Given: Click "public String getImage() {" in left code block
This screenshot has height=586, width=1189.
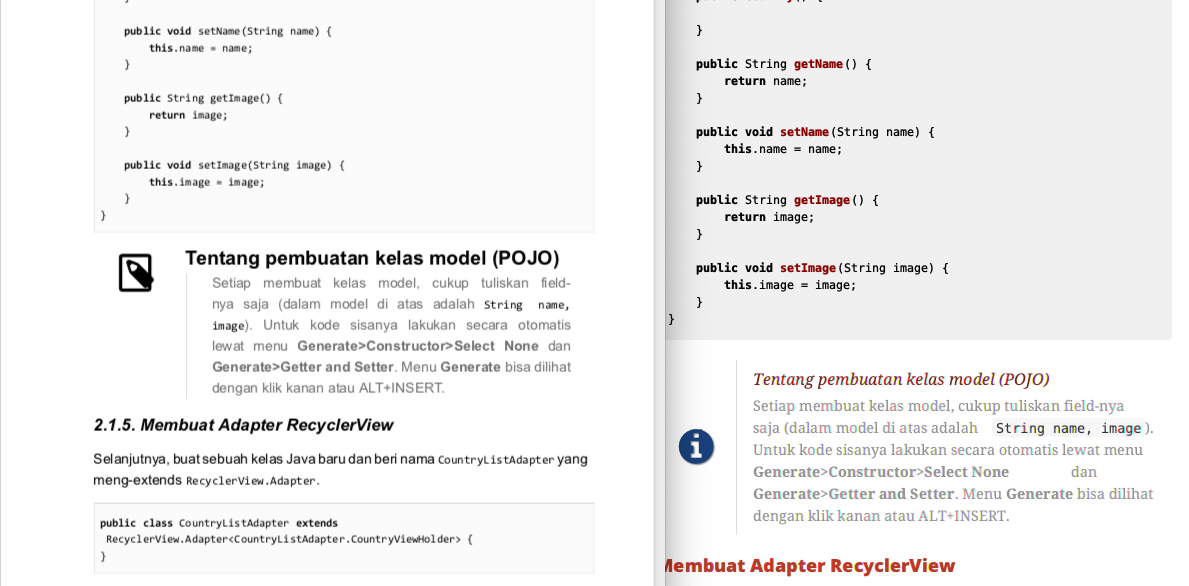Looking at the screenshot, I should [x=203, y=98].
